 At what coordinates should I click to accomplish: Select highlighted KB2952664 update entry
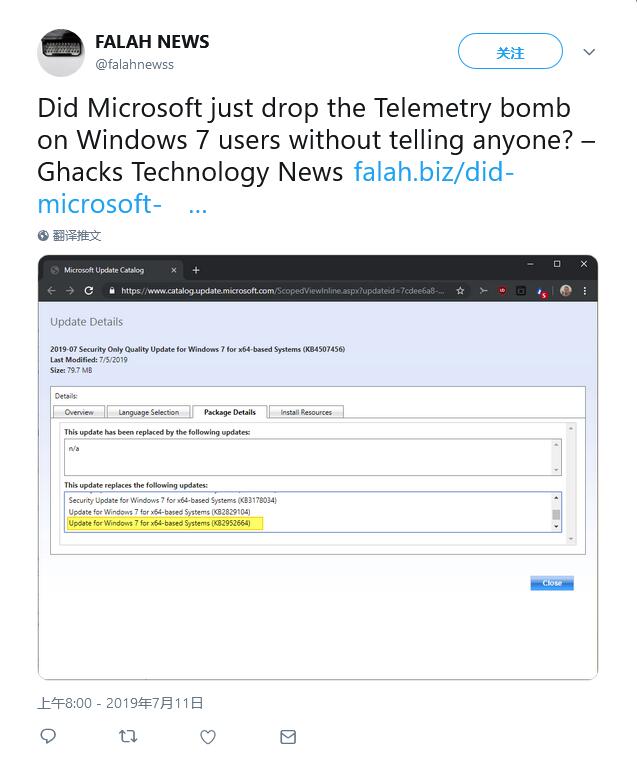click(165, 523)
